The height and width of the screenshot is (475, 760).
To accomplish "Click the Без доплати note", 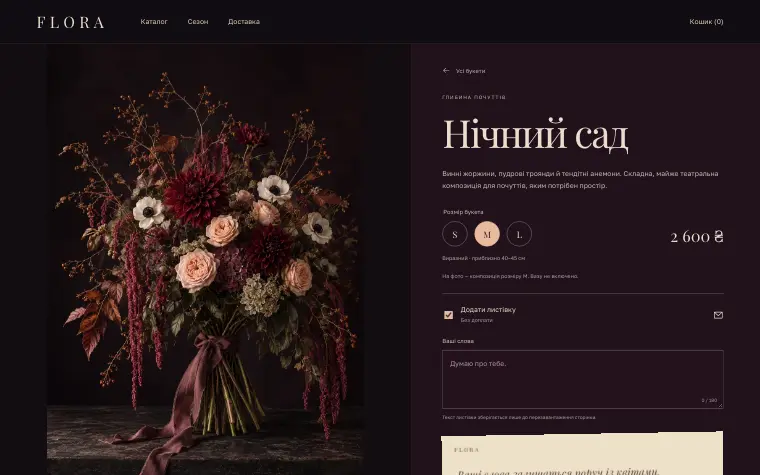I will [476, 320].
